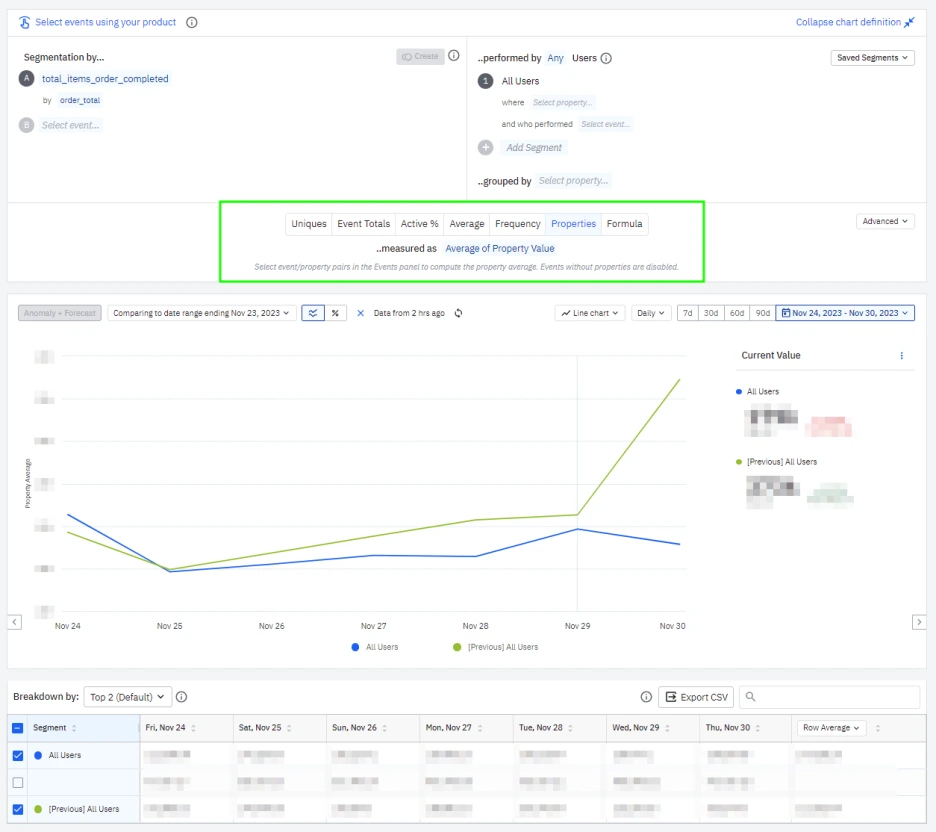Collapse the chart definition panel

point(855,22)
